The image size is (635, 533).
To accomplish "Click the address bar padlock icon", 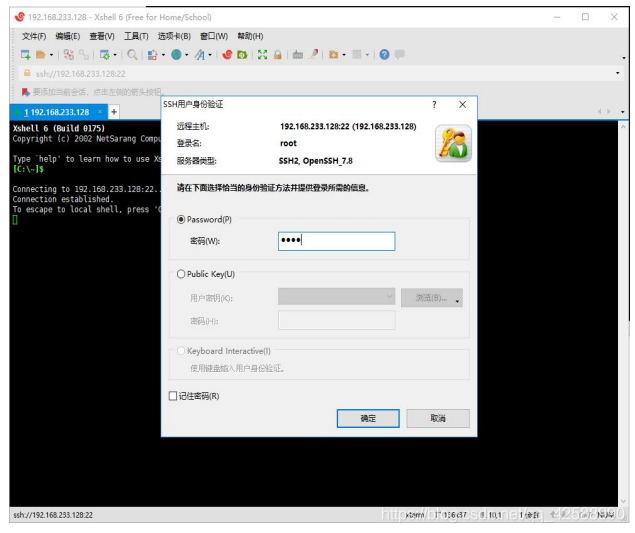I will tap(27, 73).
